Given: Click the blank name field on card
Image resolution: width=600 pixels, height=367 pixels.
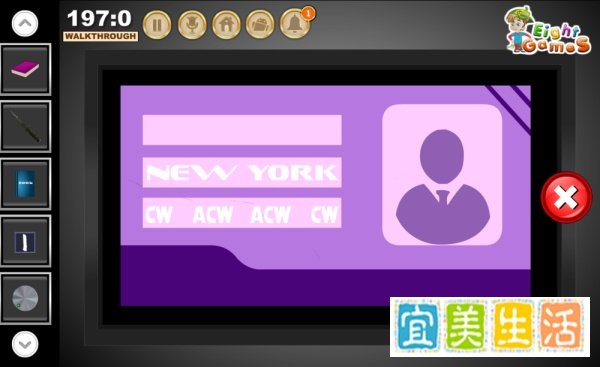Looking at the screenshot, I should tap(242, 130).
